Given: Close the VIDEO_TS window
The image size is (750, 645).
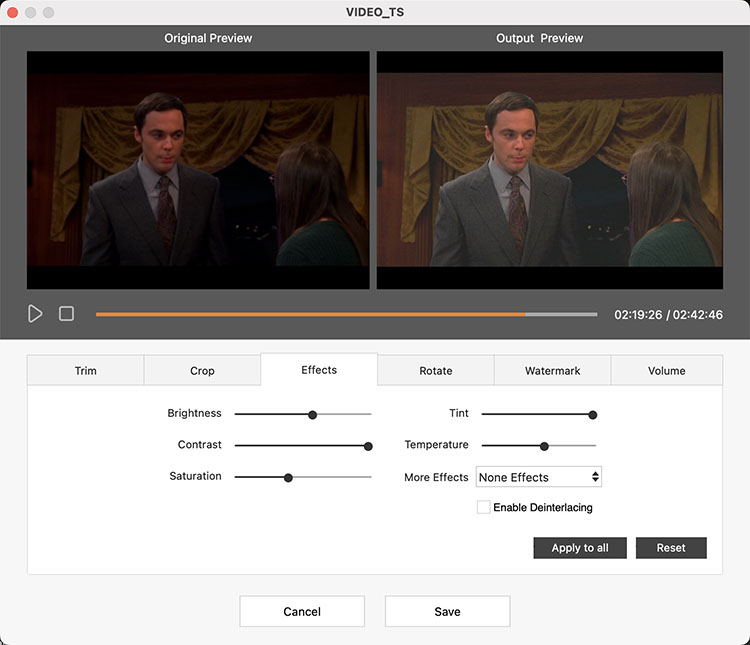Looking at the screenshot, I should coord(13,12).
